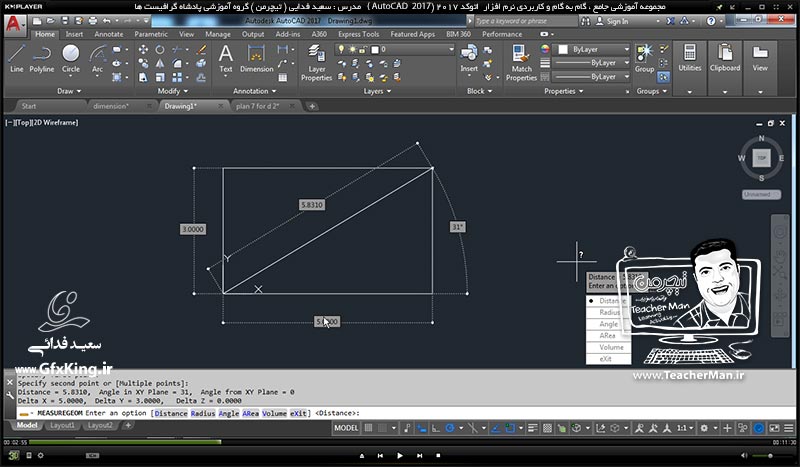Switch to Layout1 tab
Screen dimensions: 800x467
pyautogui.click(x=62, y=425)
